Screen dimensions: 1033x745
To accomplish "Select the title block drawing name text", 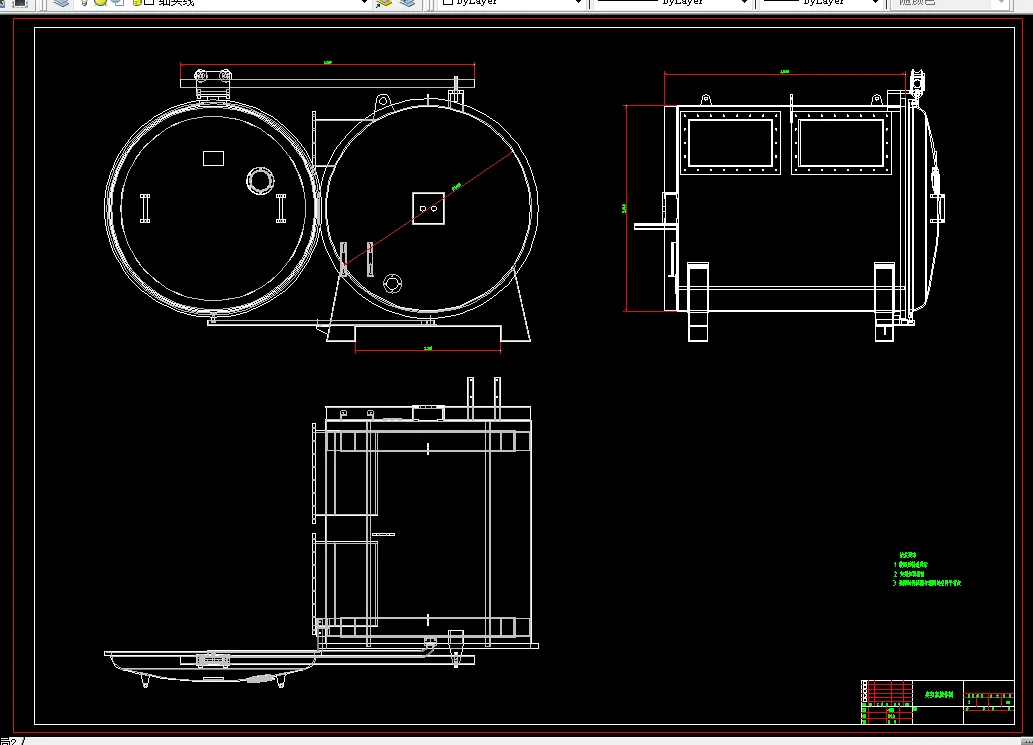I will click(x=938, y=694).
